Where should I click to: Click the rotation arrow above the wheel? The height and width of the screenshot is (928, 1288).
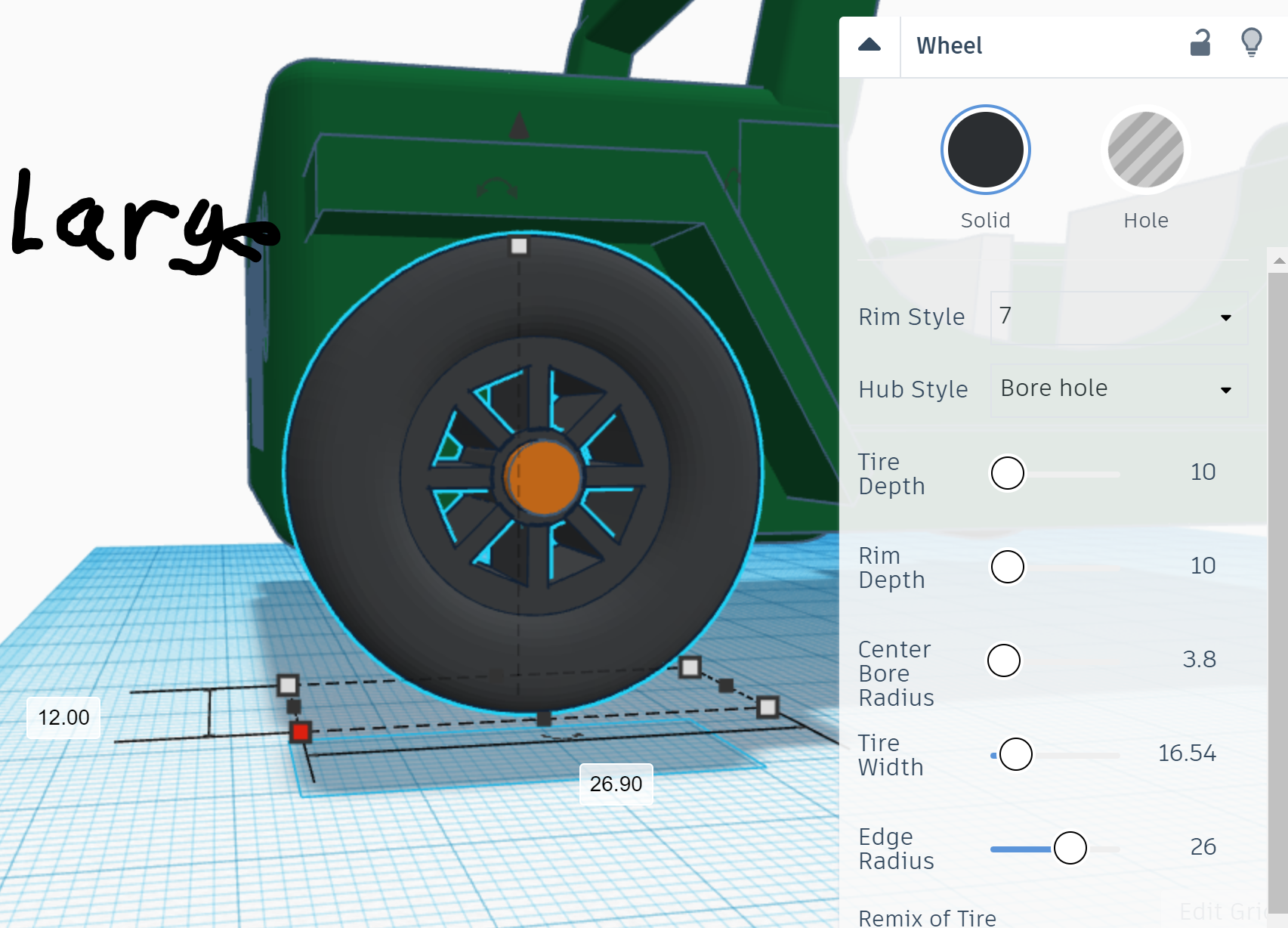tap(496, 187)
